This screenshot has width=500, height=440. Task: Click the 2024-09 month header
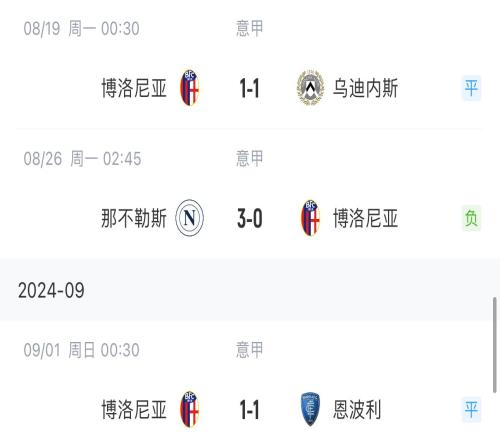(x=51, y=290)
